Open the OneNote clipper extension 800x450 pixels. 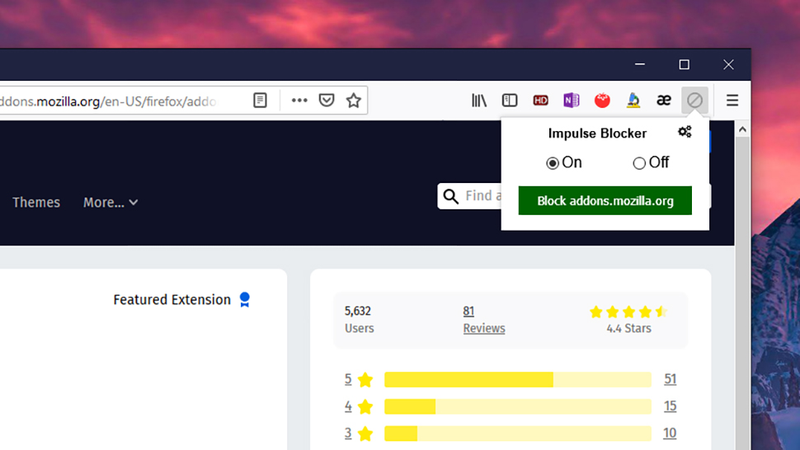(x=571, y=101)
